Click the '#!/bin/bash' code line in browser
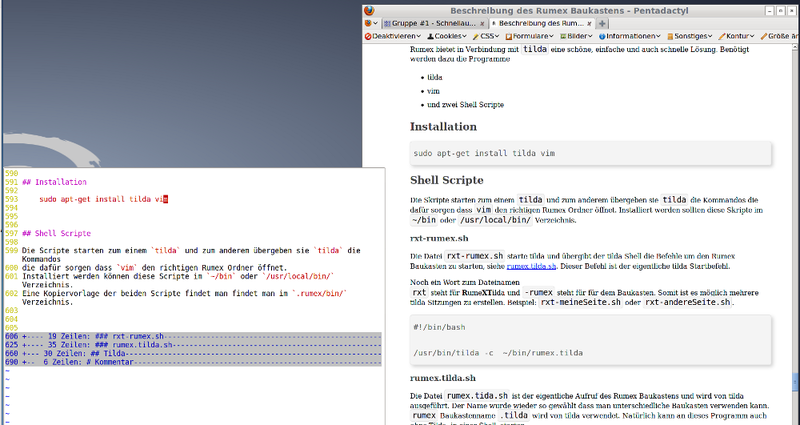The height and width of the screenshot is (425, 800). (x=439, y=327)
